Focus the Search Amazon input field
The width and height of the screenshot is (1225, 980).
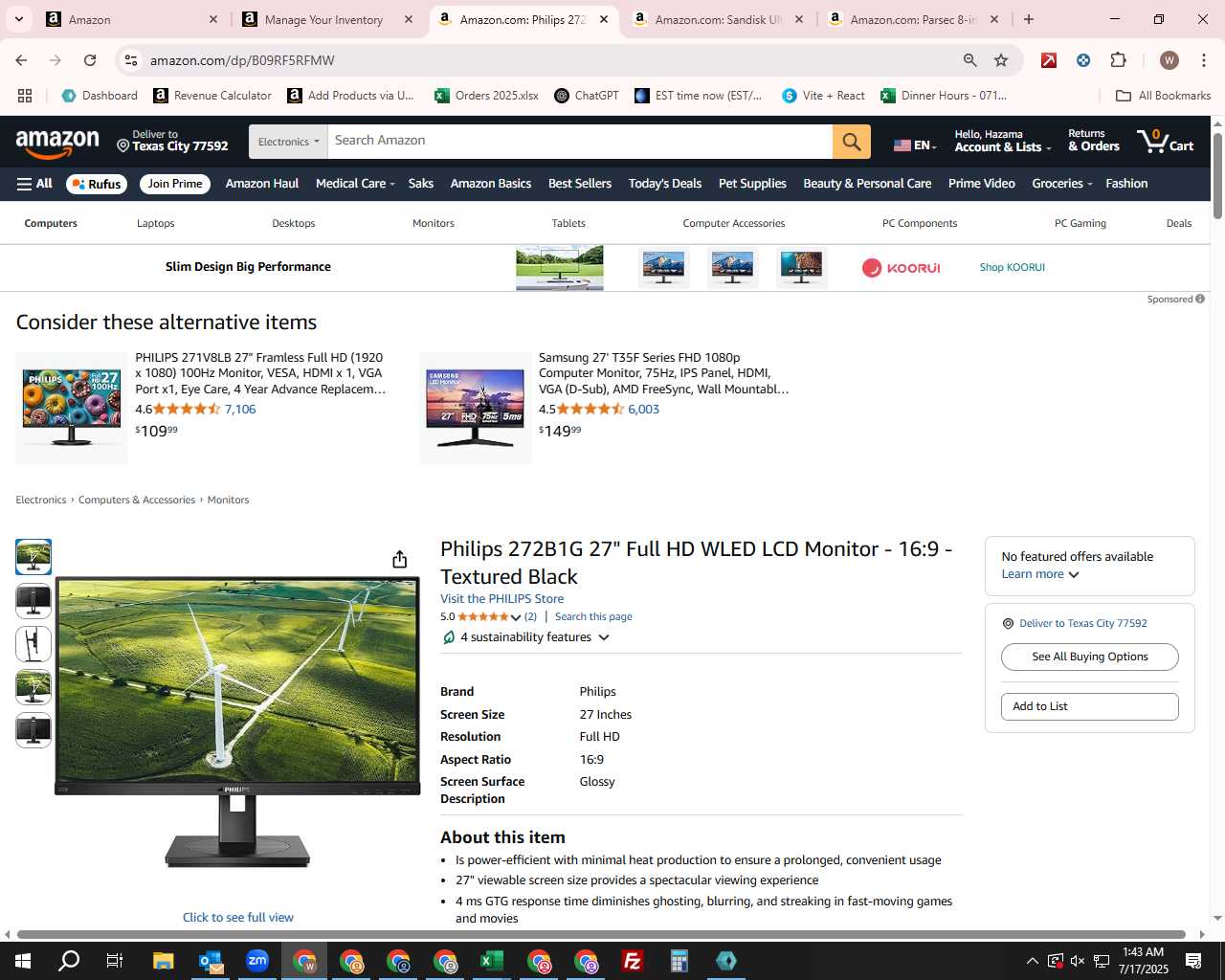[x=580, y=142]
